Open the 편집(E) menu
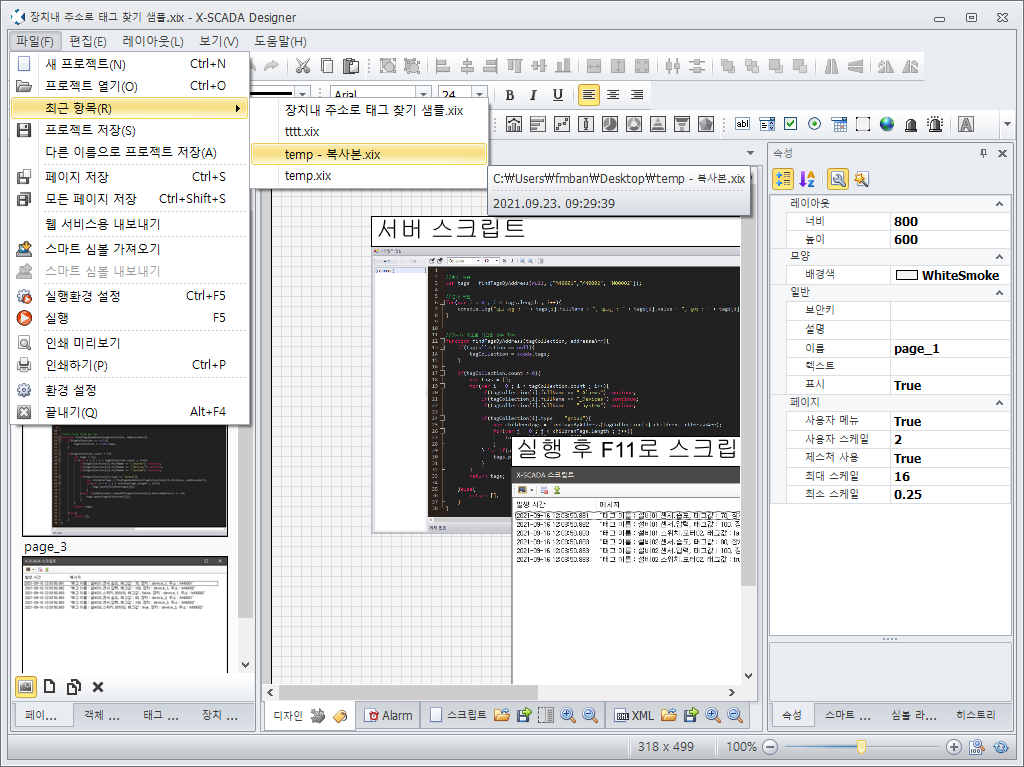The image size is (1024, 767). [88, 42]
